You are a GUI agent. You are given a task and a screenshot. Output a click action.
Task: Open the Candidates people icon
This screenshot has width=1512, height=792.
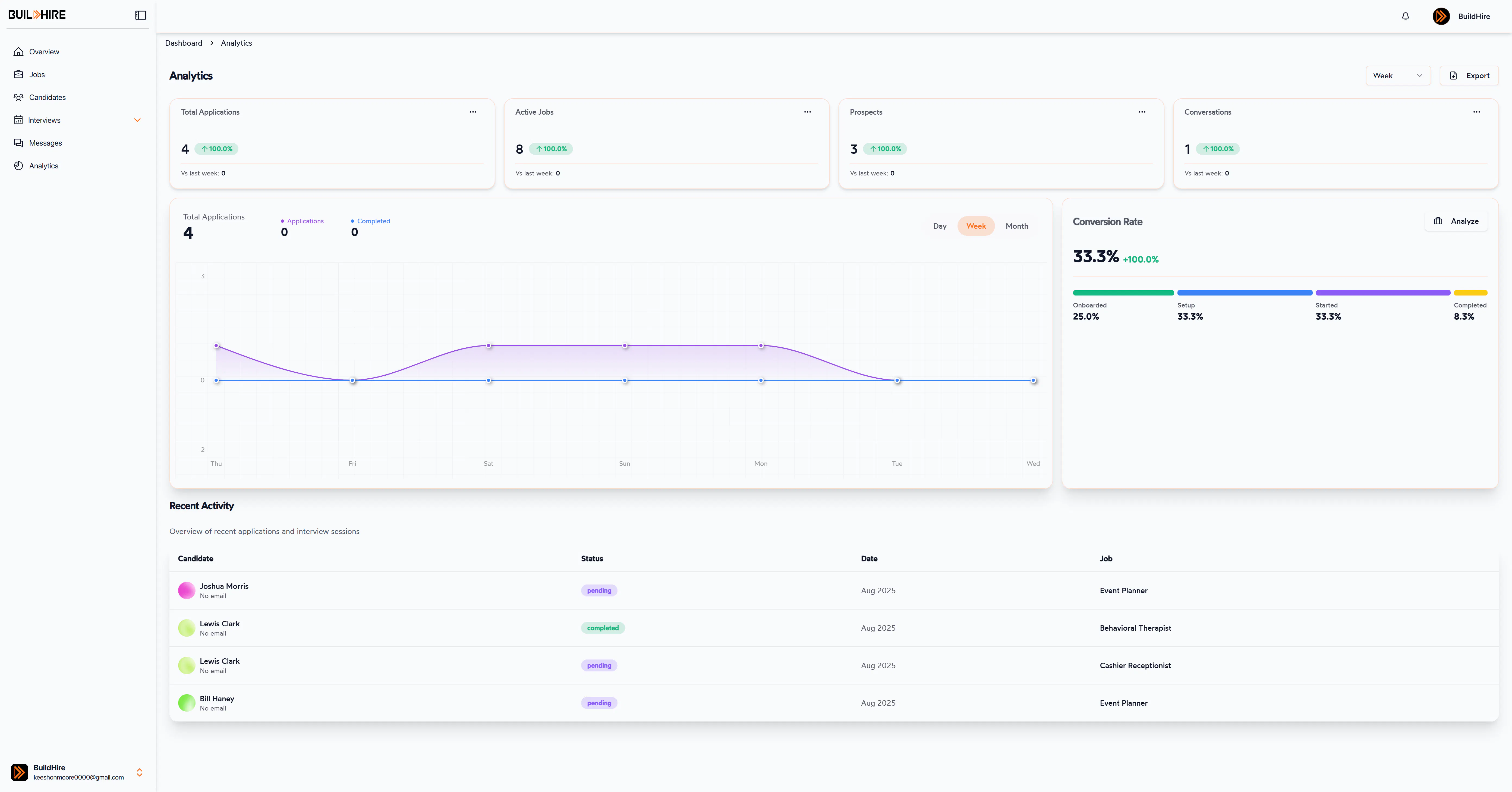click(19, 98)
